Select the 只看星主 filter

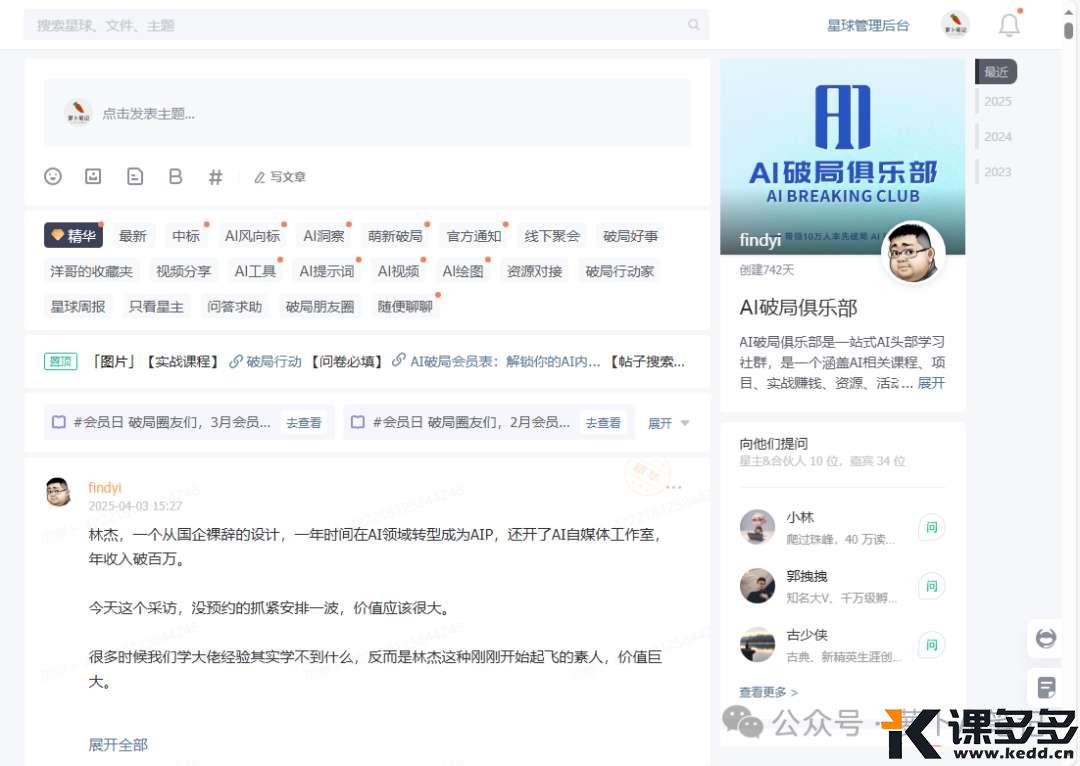[x=156, y=306]
